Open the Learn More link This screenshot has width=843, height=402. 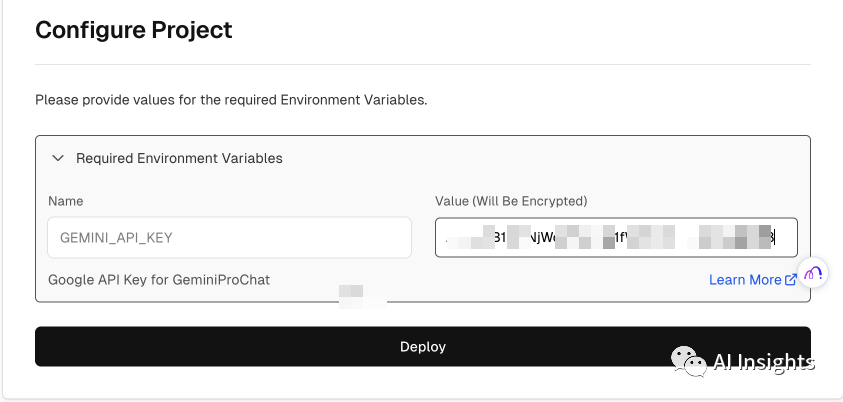click(745, 280)
